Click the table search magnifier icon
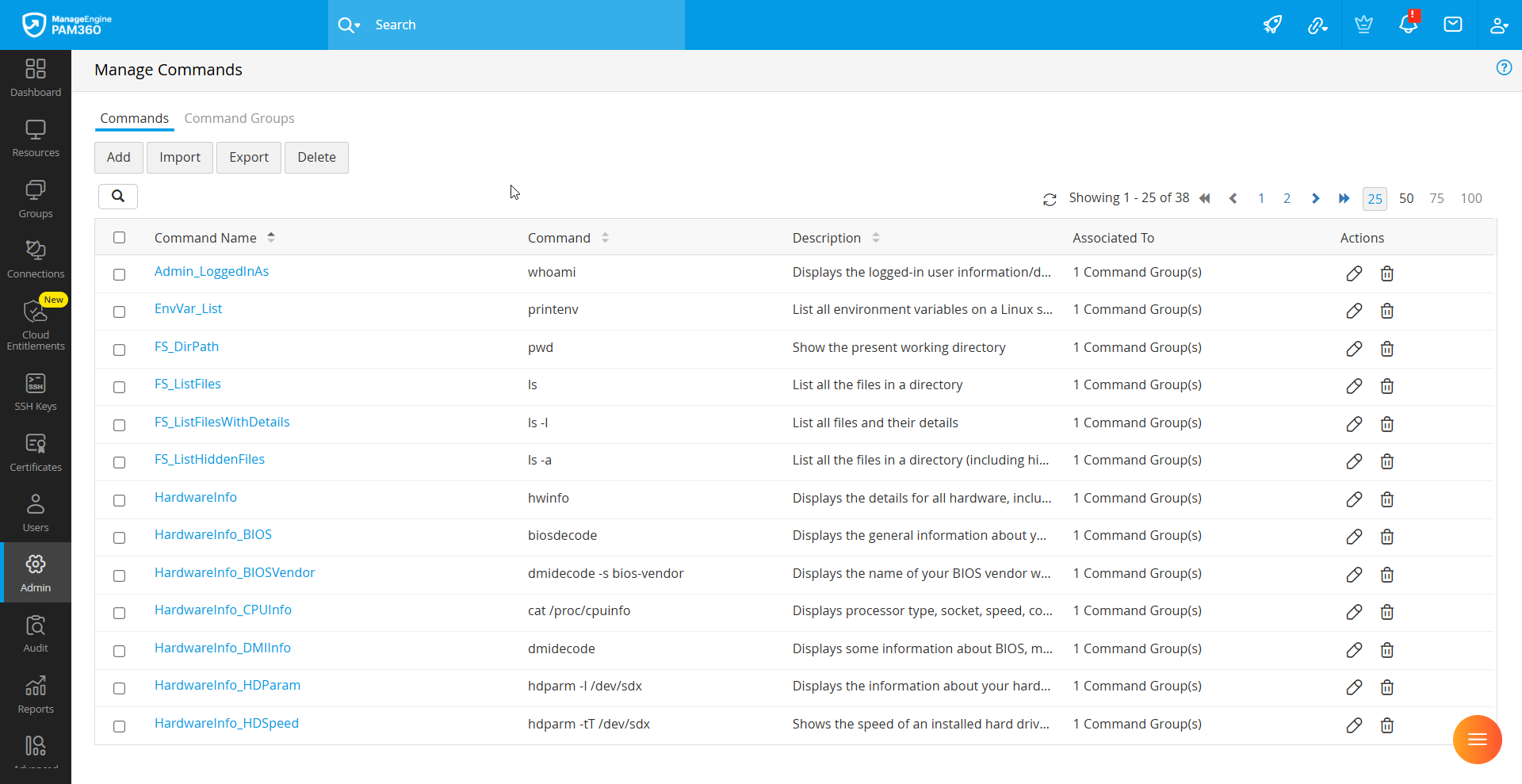Viewport: 1522px width, 784px height. click(118, 197)
